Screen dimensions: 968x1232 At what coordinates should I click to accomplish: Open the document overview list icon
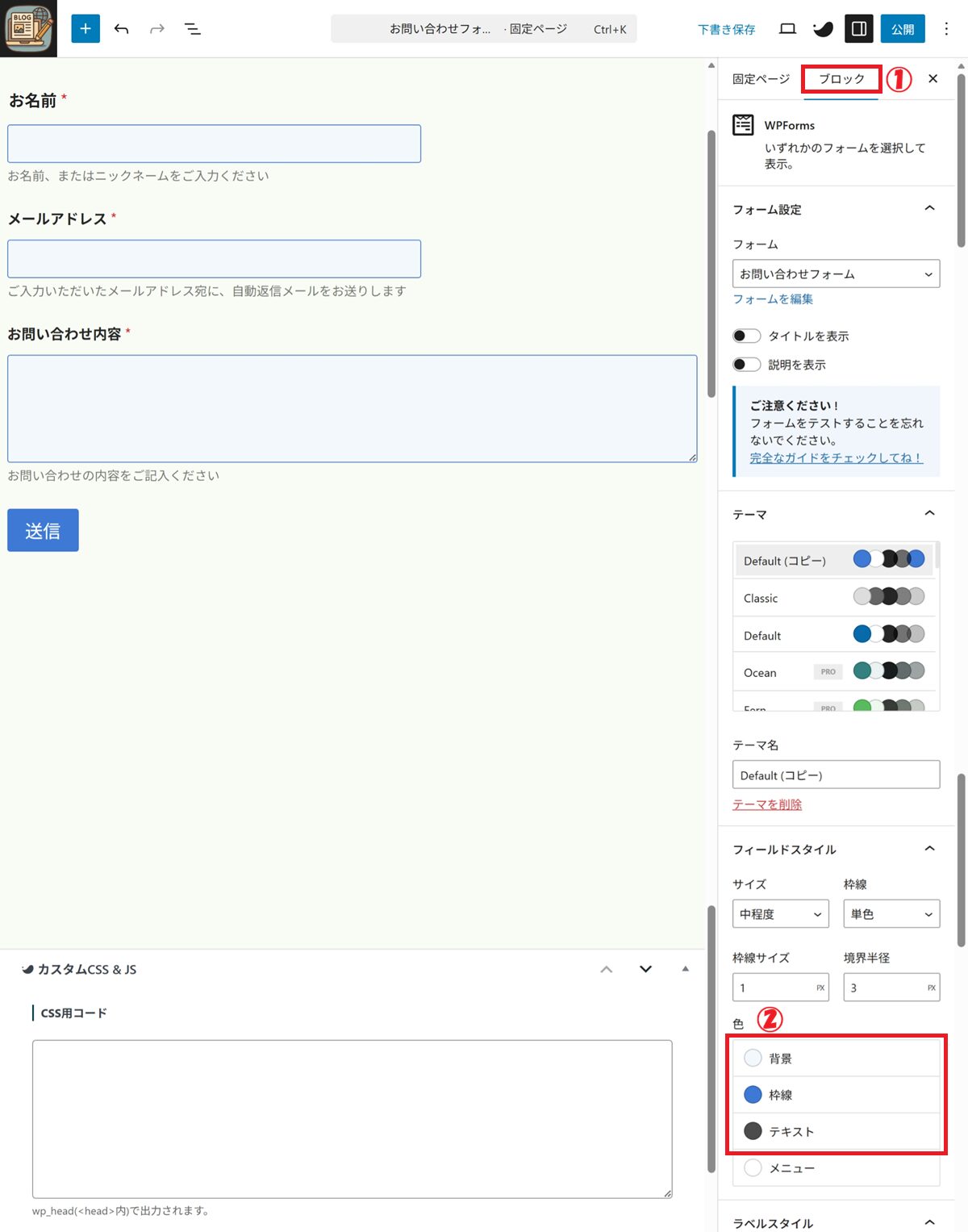[x=192, y=29]
